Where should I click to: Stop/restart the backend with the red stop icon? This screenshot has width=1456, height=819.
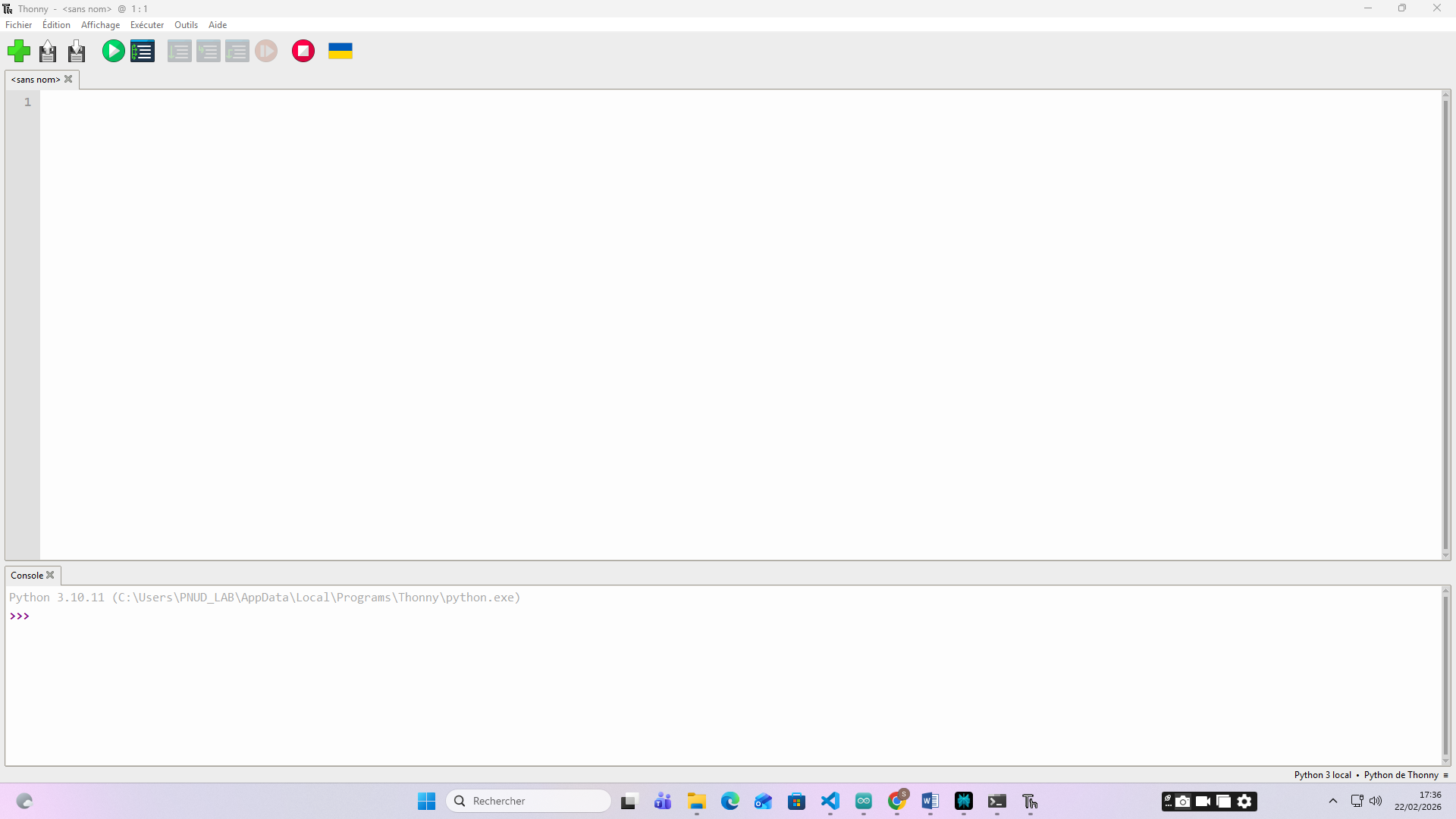303,51
